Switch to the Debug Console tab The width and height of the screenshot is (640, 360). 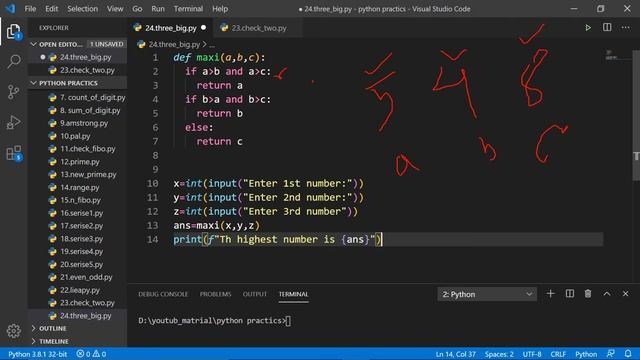tap(163, 294)
